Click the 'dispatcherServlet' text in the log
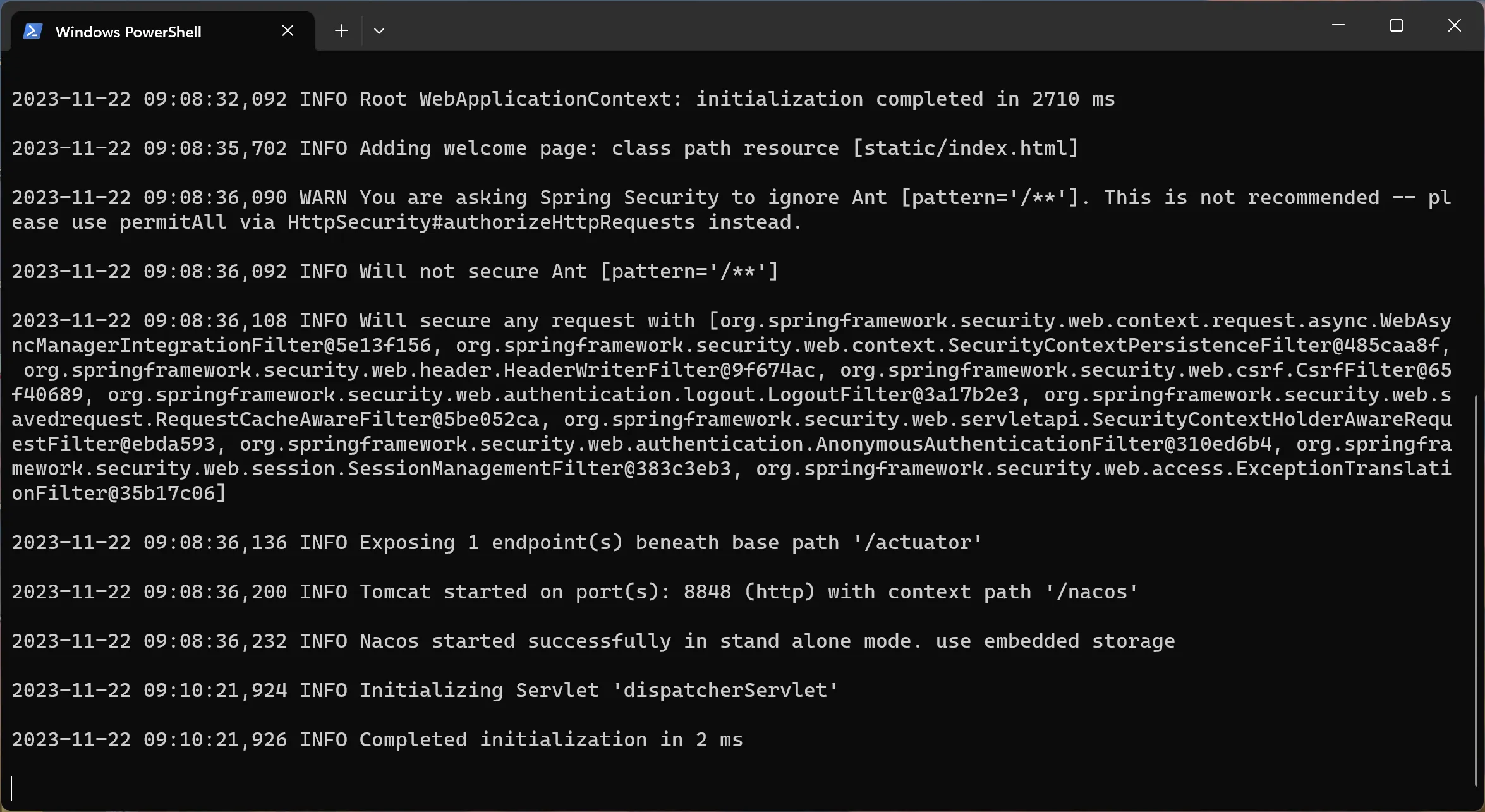1485x812 pixels. [725, 691]
